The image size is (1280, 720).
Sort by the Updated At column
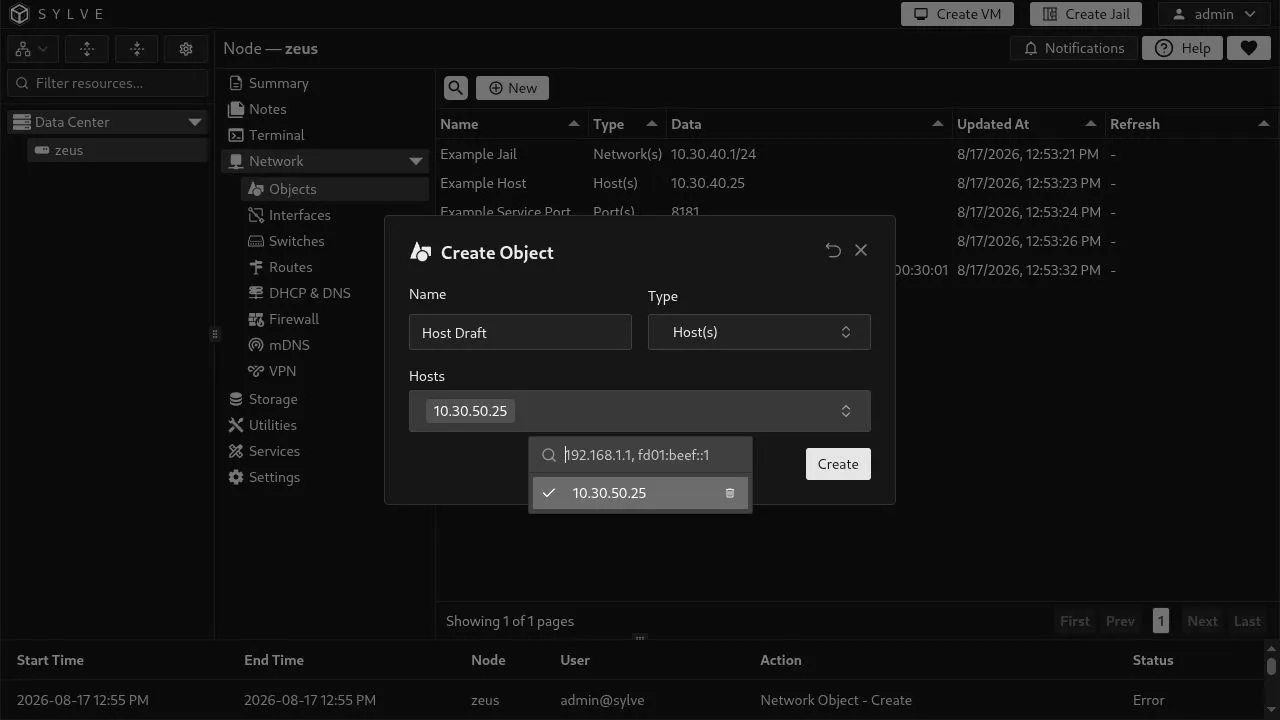pyautogui.click(x=1028, y=124)
